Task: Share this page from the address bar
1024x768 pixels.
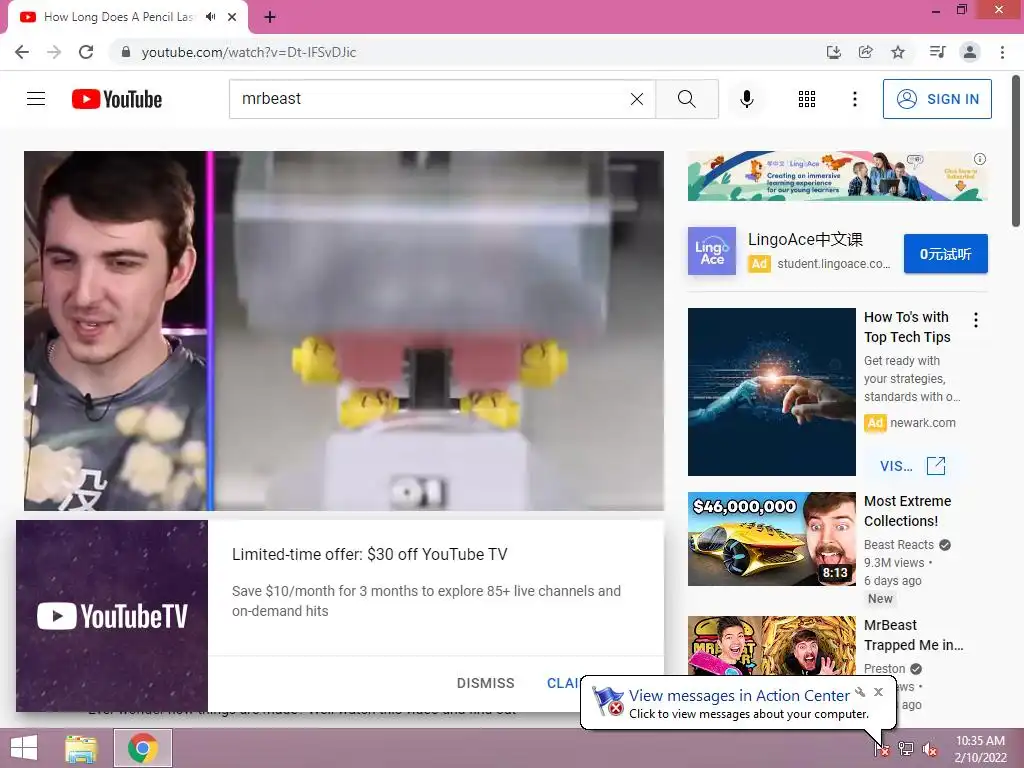Action: (866, 52)
